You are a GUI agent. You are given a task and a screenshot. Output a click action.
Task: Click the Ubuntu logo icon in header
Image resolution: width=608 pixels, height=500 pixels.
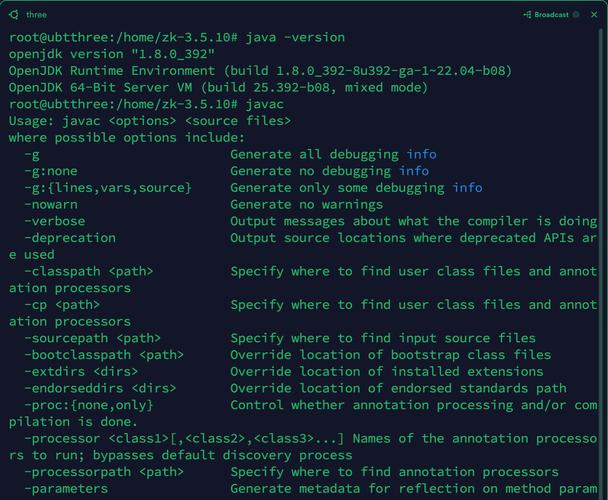pyautogui.click(x=14, y=15)
